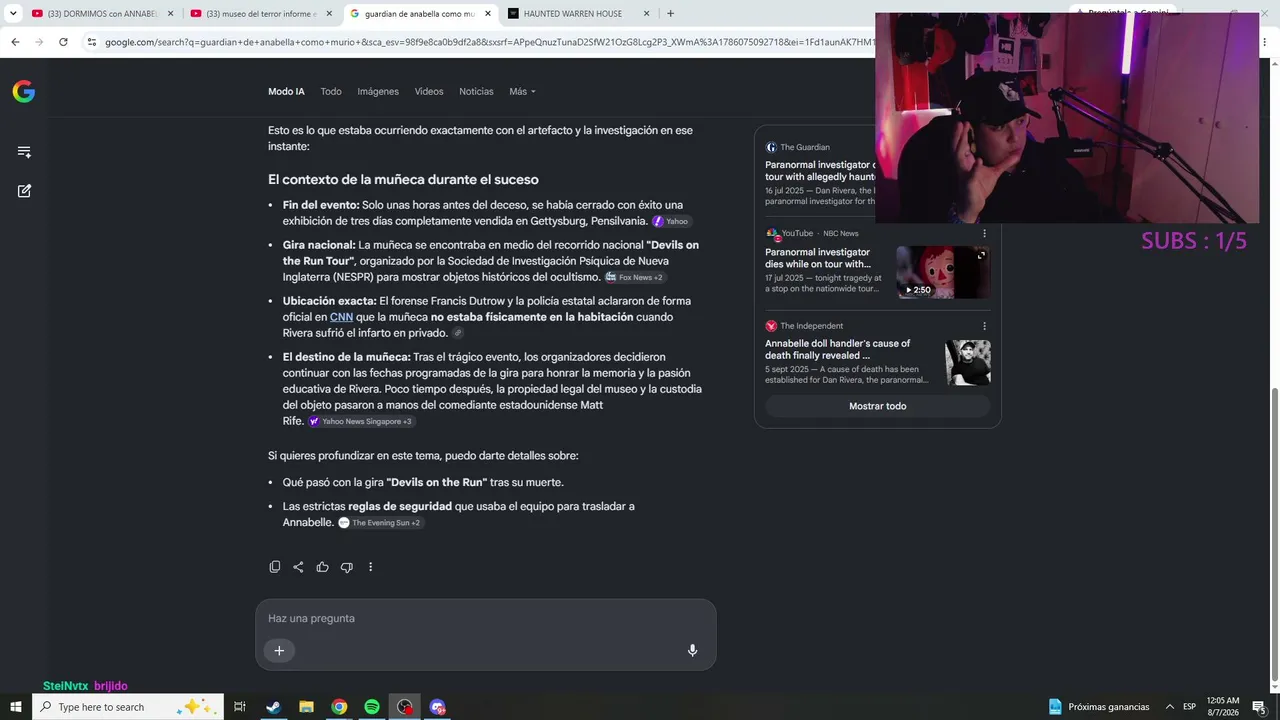Open the site information icon in address bar

91,42
